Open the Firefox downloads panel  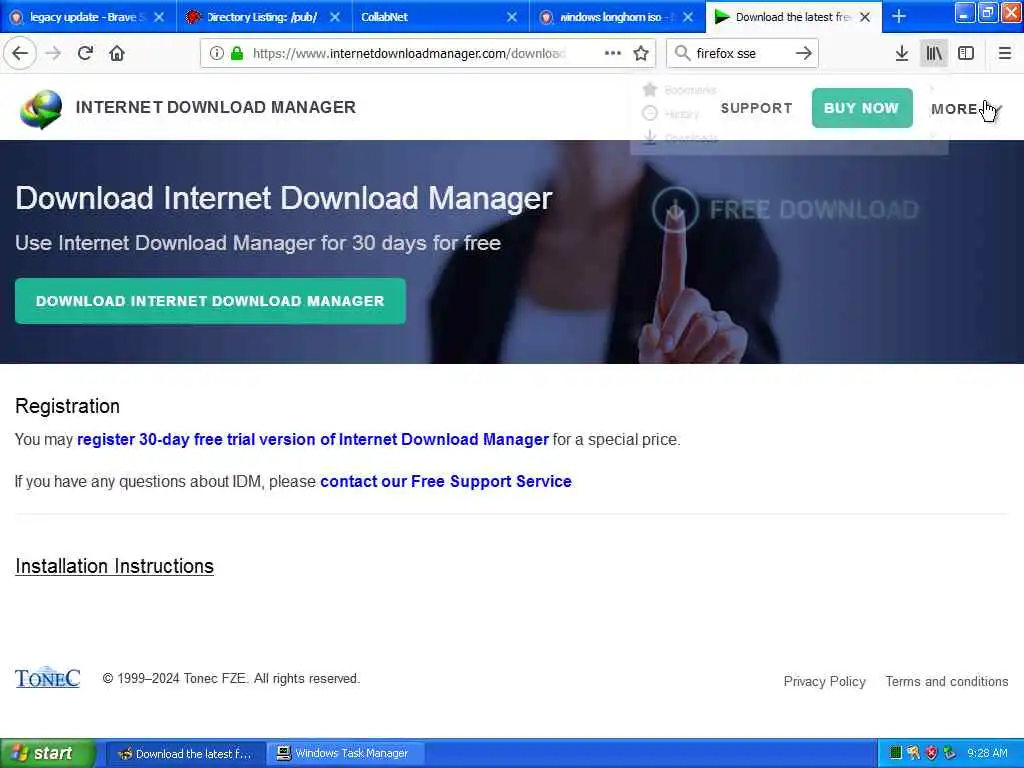(x=902, y=54)
